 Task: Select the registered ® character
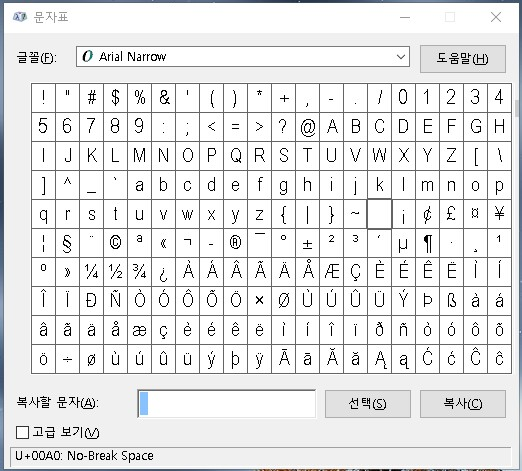(235, 243)
